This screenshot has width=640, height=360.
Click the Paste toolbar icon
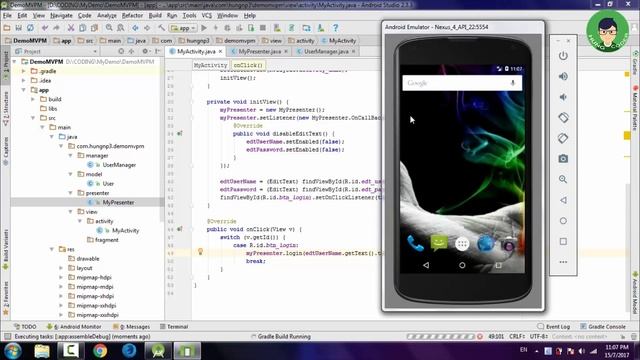click(x=94, y=28)
